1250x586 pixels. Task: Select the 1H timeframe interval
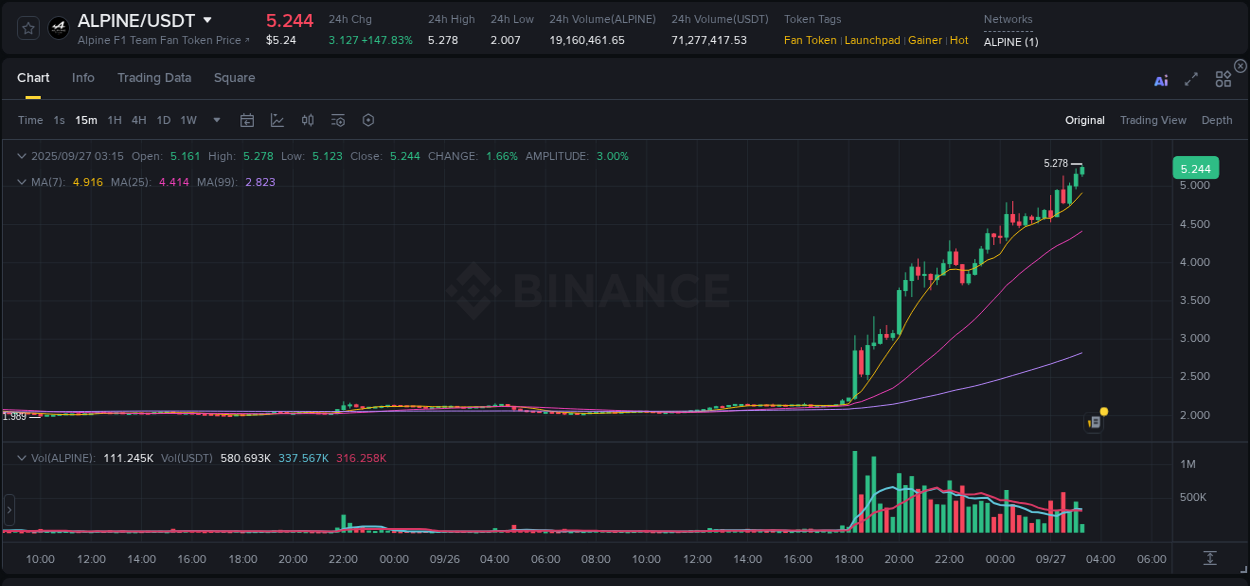click(x=113, y=120)
